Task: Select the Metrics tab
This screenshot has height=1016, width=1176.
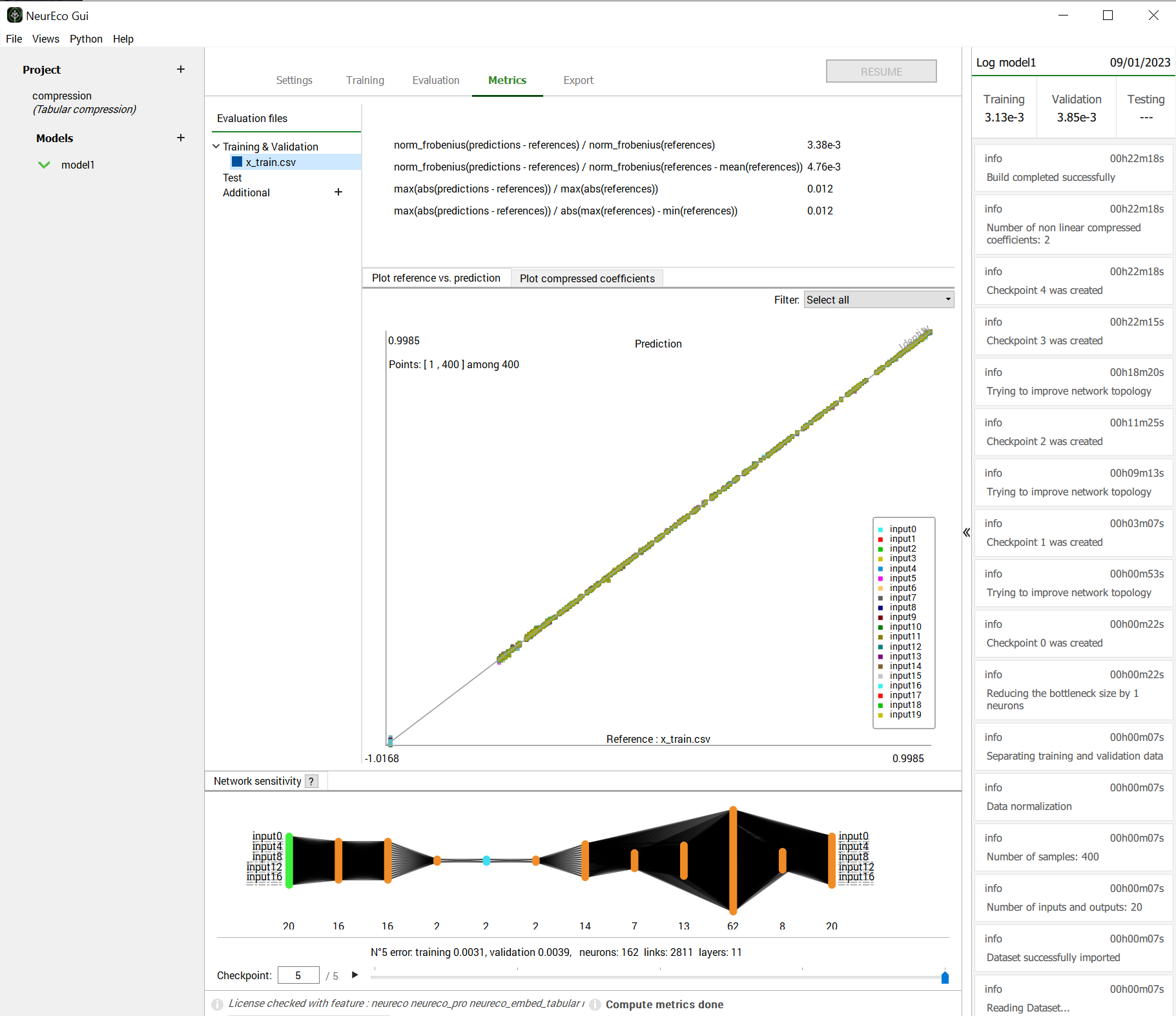Action: point(507,80)
